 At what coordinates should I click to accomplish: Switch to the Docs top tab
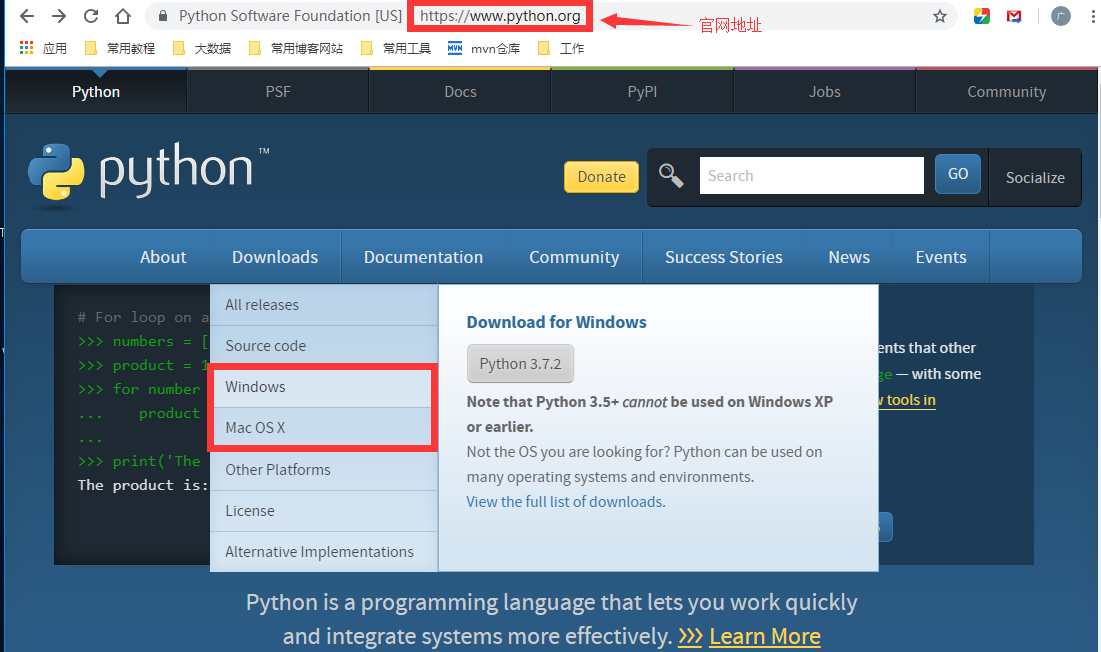(461, 91)
